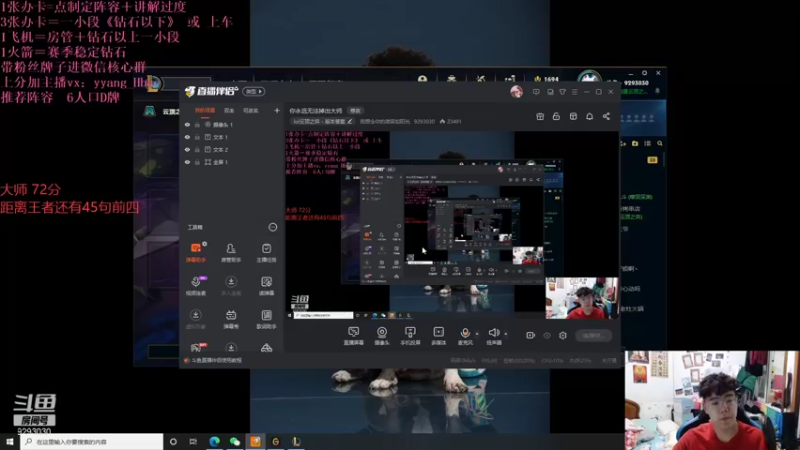Screen dimensions: 800x450
Task: Toggle the lock on the 摄像头 1 source
Action: 197,124
